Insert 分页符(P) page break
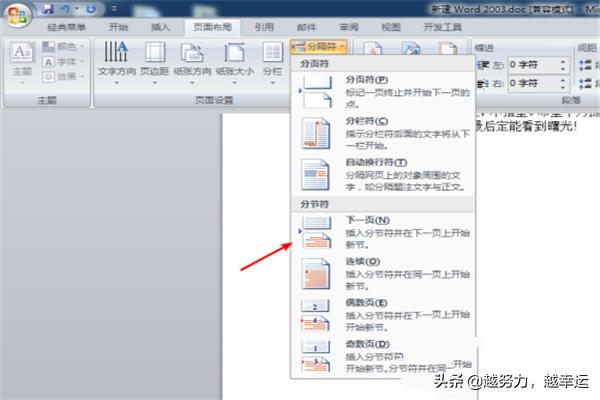Image resolution: width=600 pixels, height=400 pixels. pos(383,92)
